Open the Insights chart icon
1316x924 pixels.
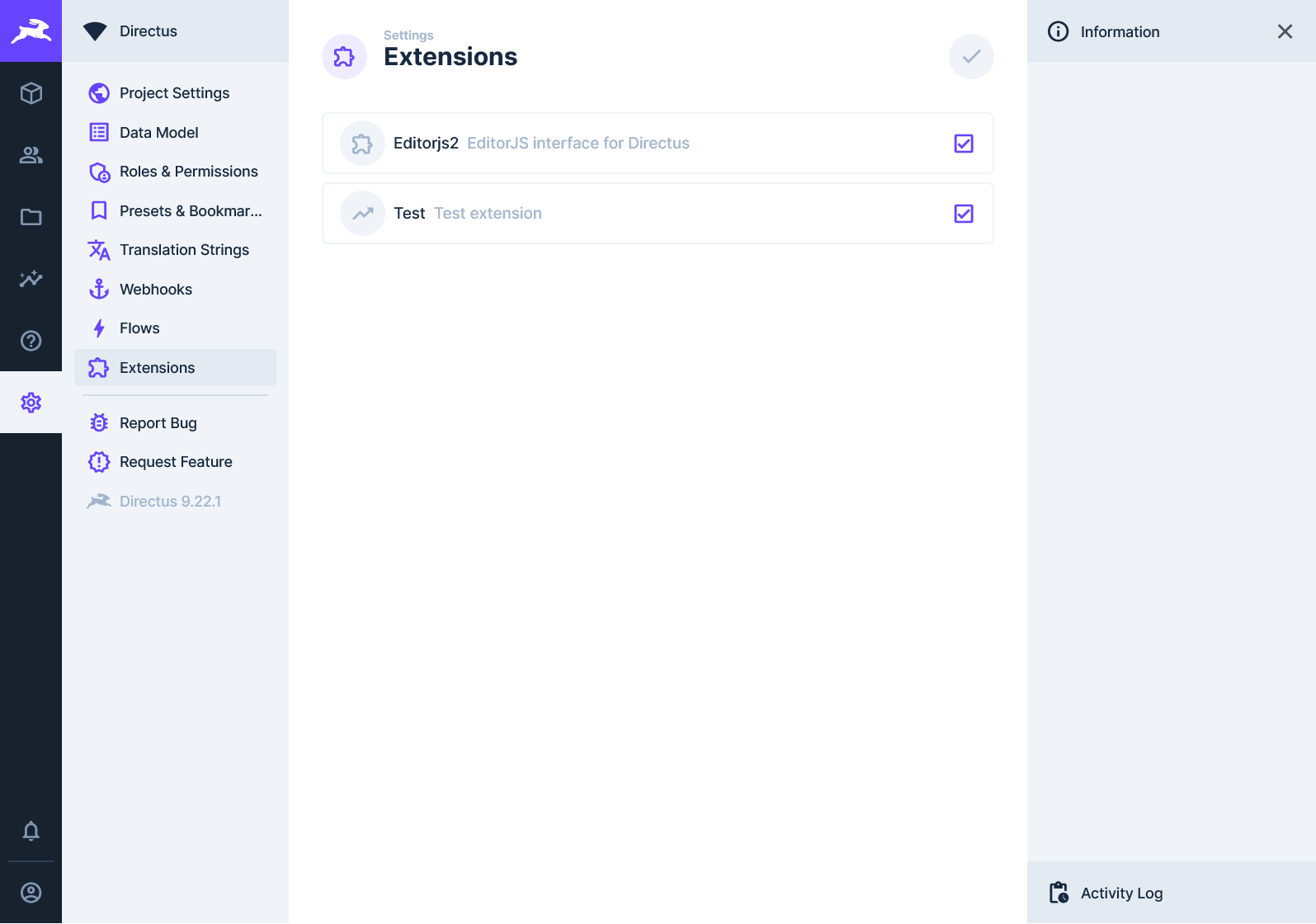(x=31, y=278)
